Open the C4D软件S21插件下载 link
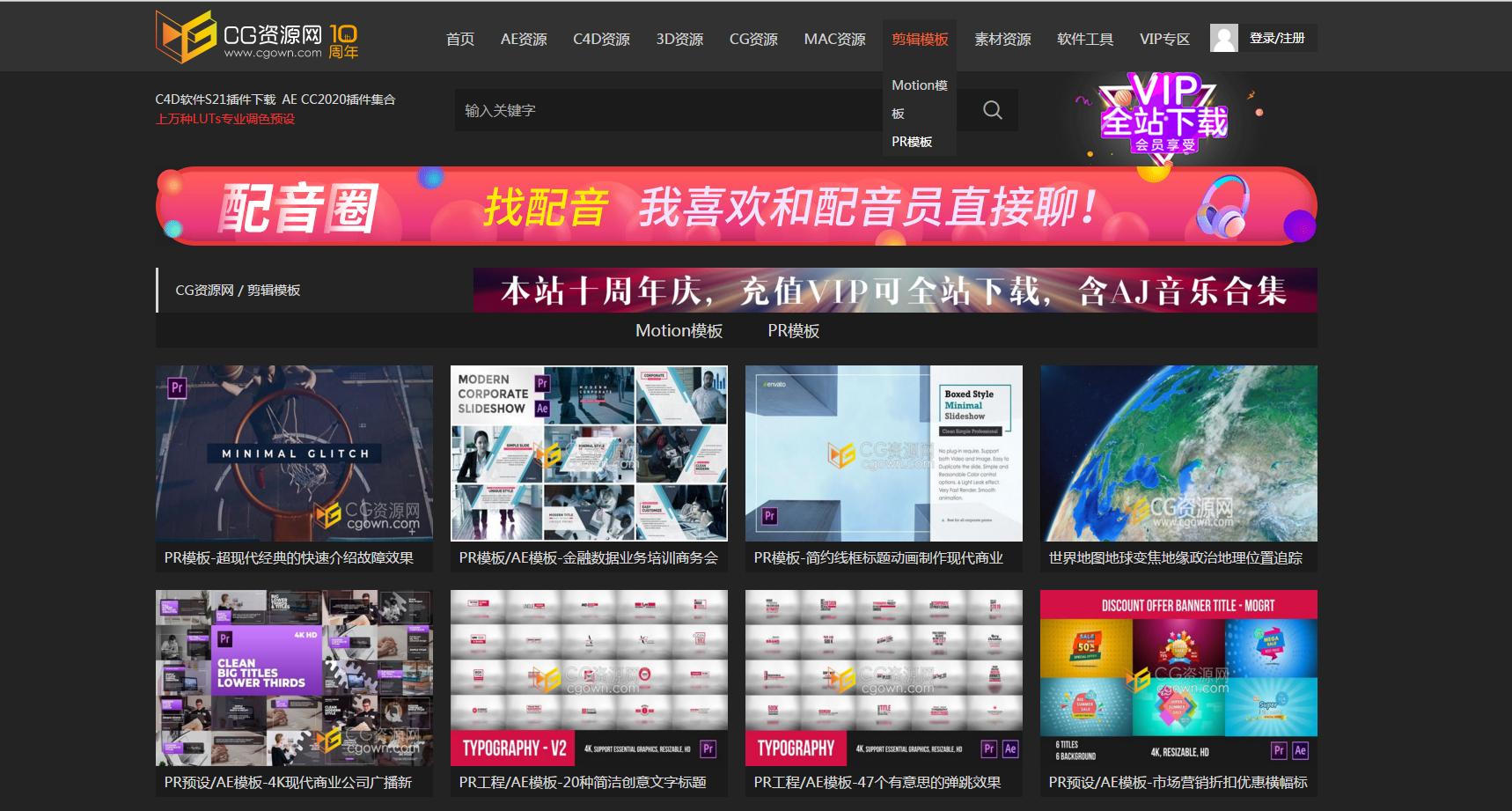Image resolution: width=1512 pixels, height=811 pixels. pyautogui.click(x=214, y=100)
